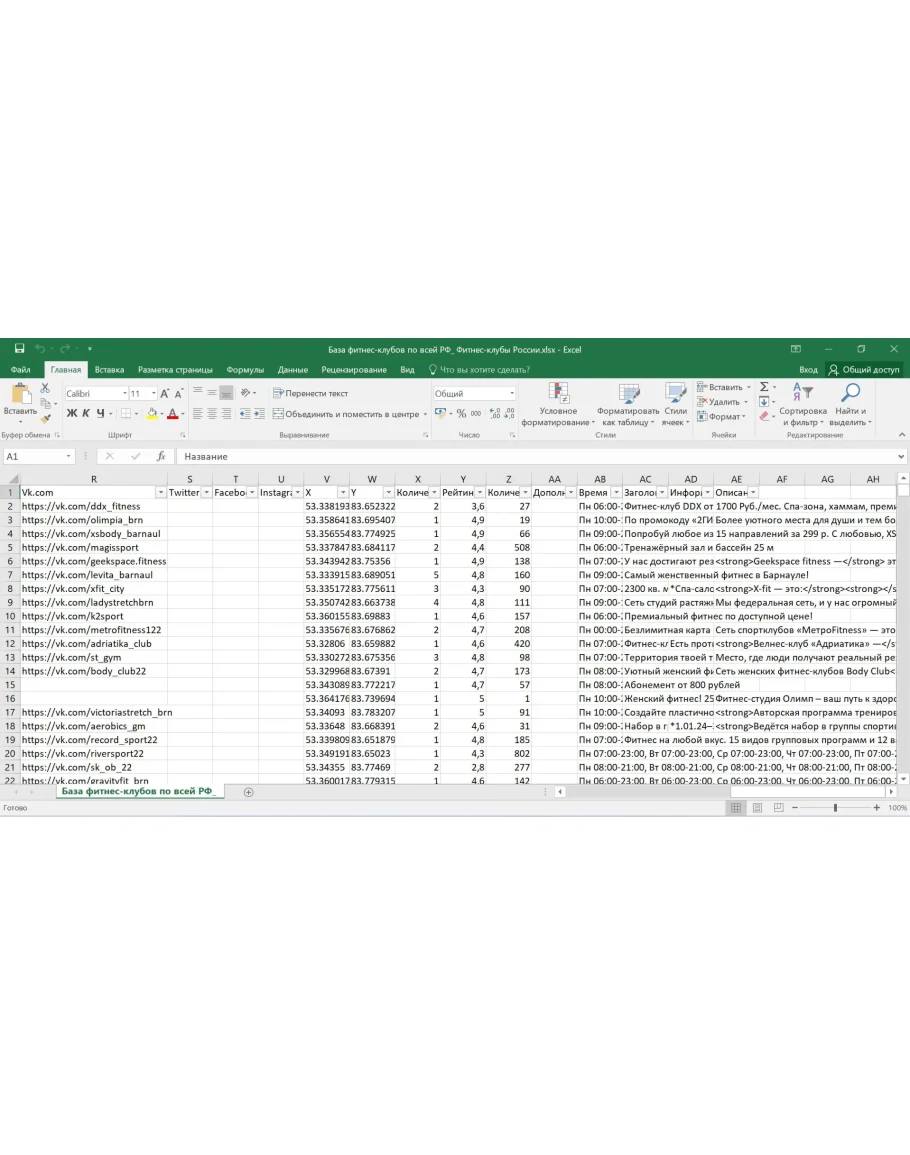Open the Рецензирование ribbon tab
Image resolution: width=910 pixels, height=1155 pixels.
pos(354,370)
